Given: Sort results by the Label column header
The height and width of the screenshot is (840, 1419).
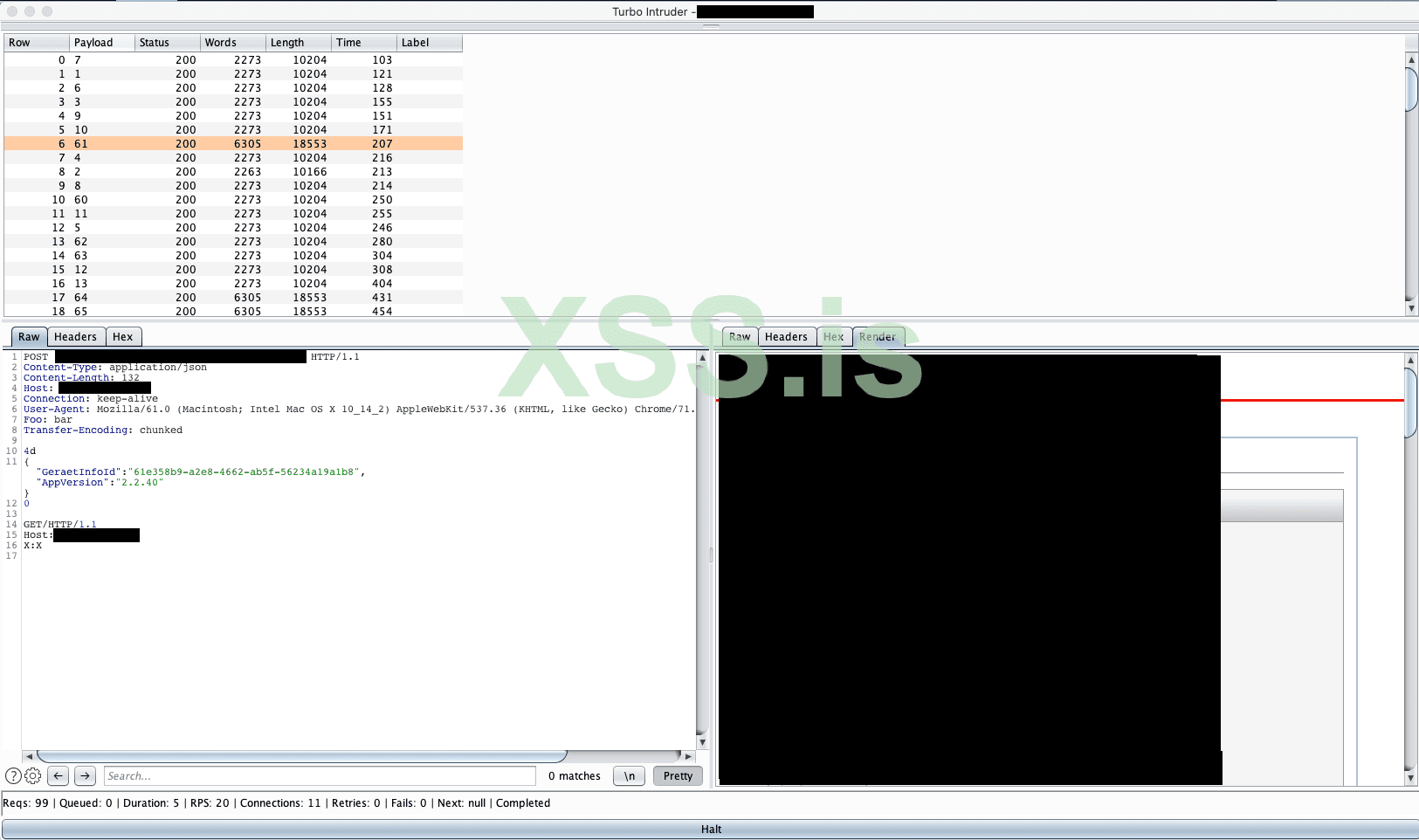Looking at the screenshot, I should [x=430, y=43].
